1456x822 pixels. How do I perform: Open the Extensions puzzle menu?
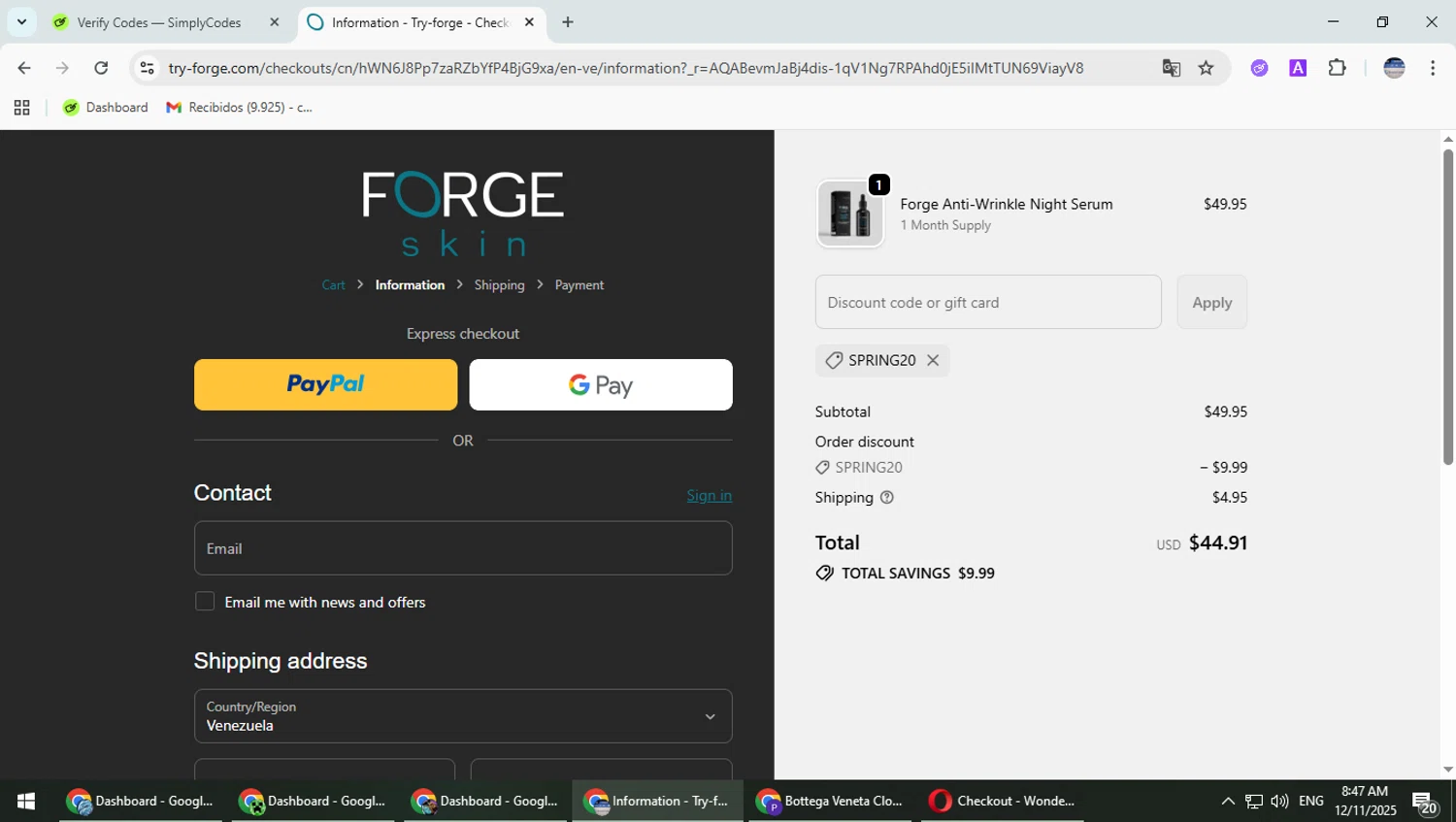1337,68
